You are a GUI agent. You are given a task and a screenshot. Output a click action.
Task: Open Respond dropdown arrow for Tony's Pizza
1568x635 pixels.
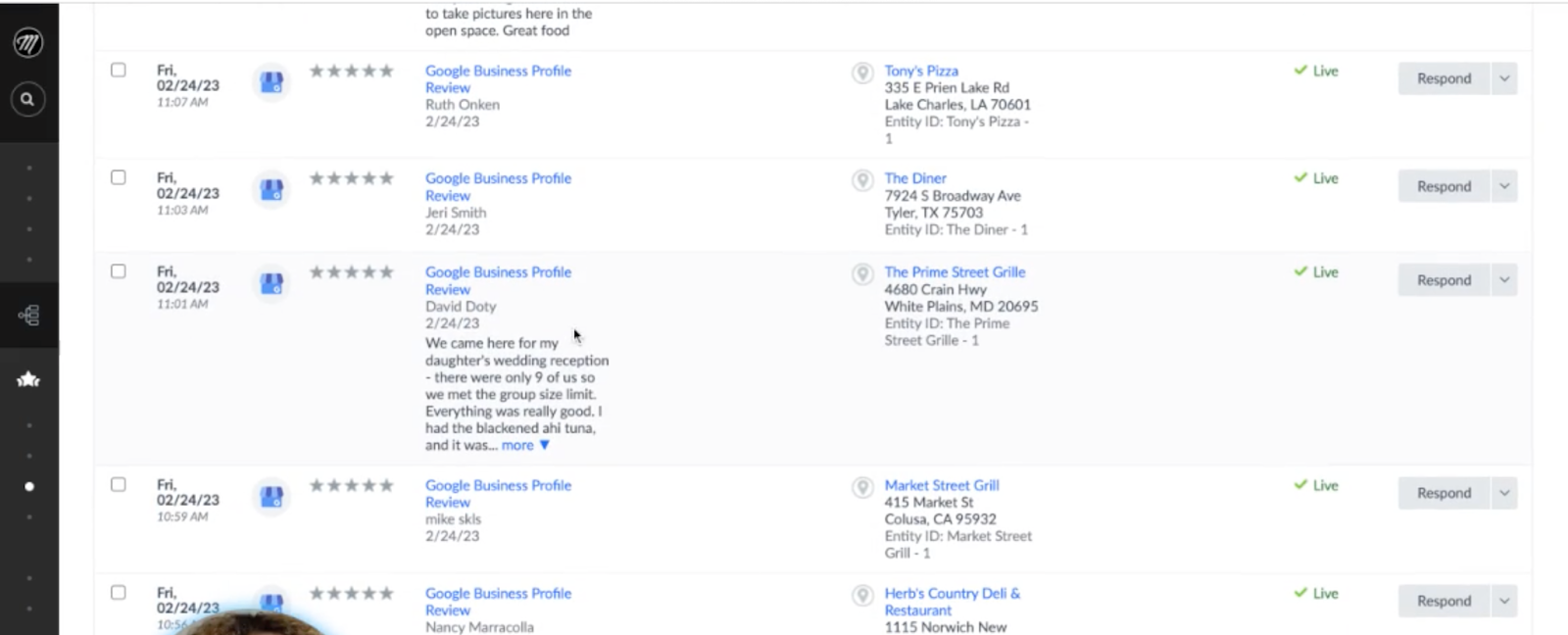1504,78
